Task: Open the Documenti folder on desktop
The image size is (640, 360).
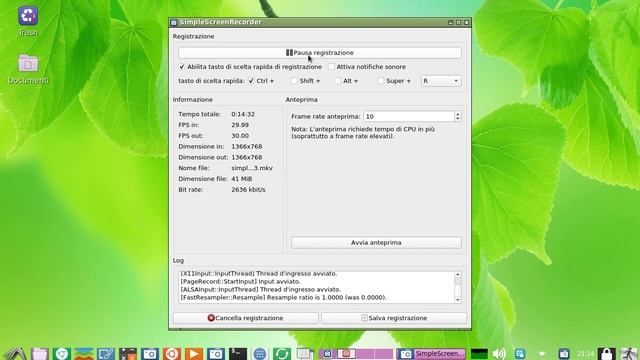Action: (28, 64)
